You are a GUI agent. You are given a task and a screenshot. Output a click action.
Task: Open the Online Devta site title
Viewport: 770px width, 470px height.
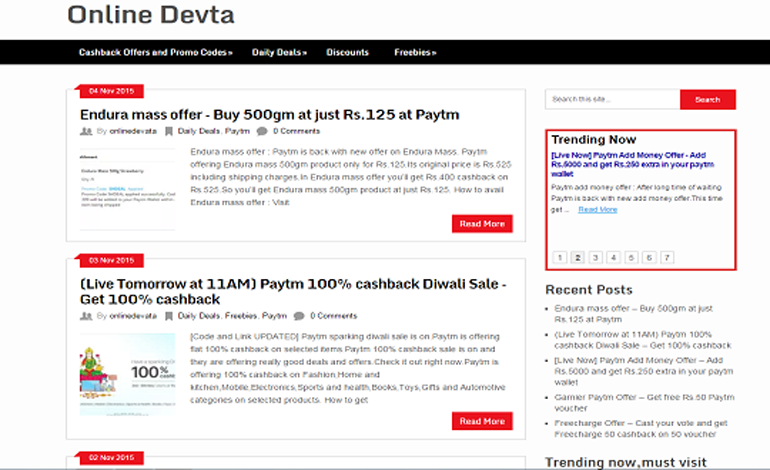[151, 15]
